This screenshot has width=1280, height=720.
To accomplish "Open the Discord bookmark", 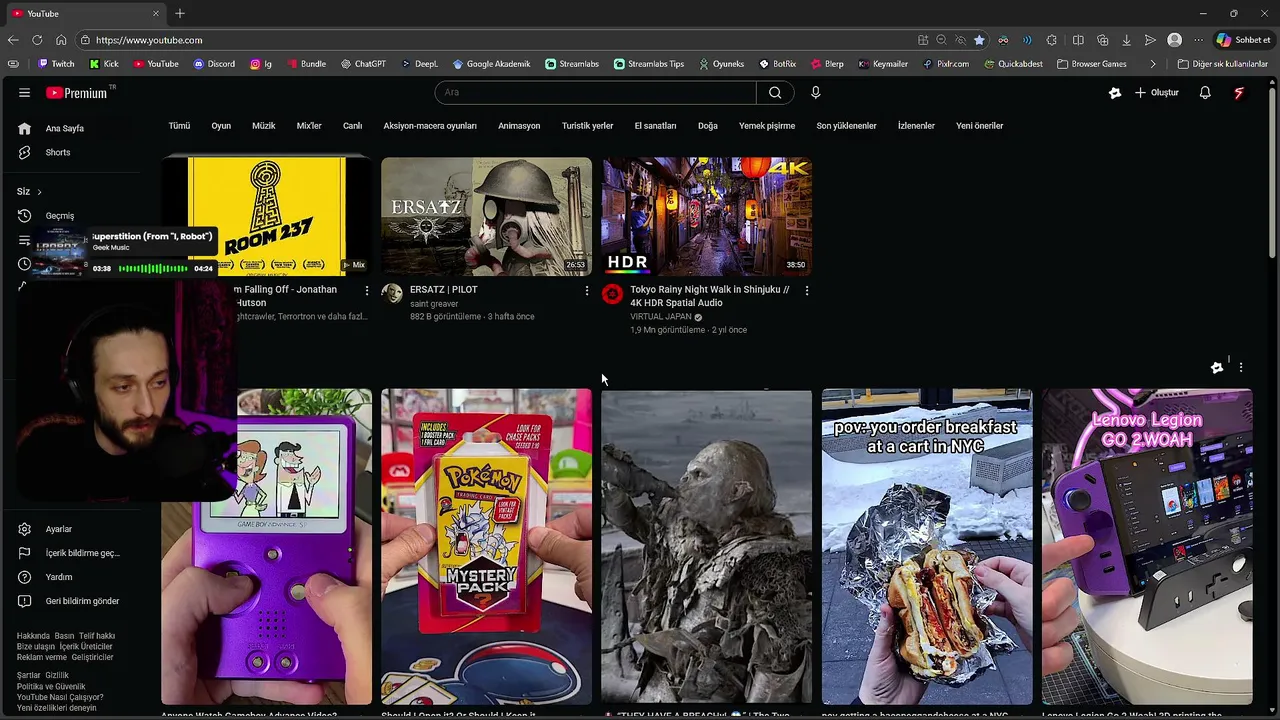I will pyautogui.click(x=214, y=64).
